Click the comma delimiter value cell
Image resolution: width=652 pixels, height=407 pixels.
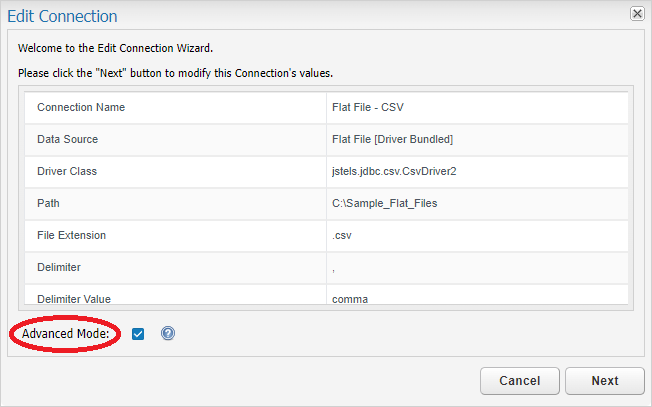[x=477, y=296]
